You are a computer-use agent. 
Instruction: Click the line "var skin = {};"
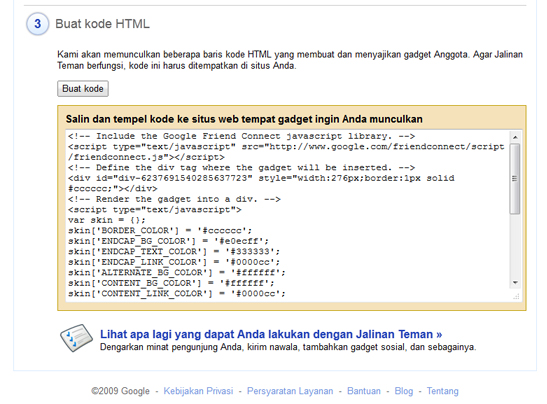pyautogui.click(x=106, y=220)
